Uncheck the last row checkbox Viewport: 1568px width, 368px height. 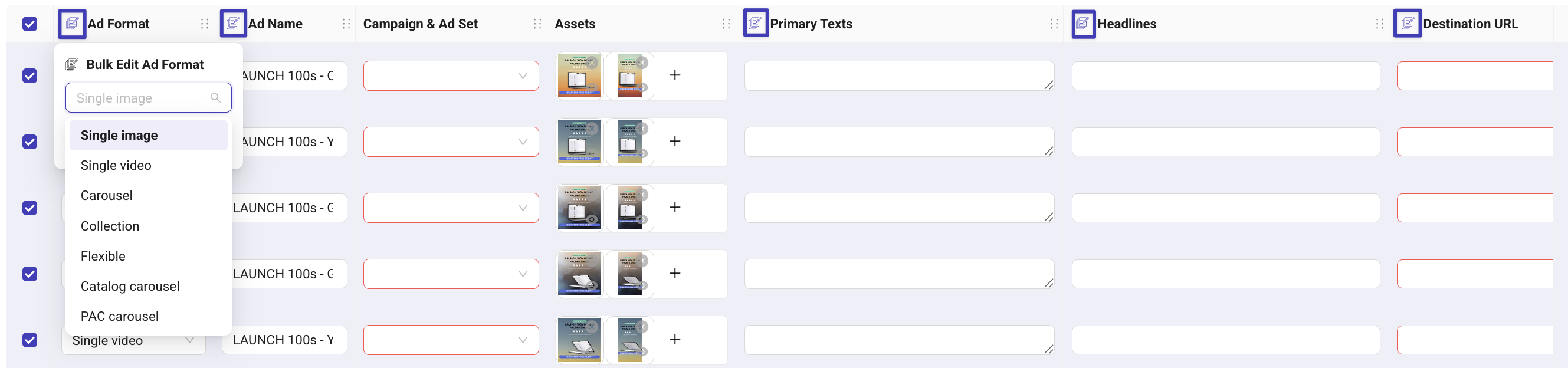[30, 340]
